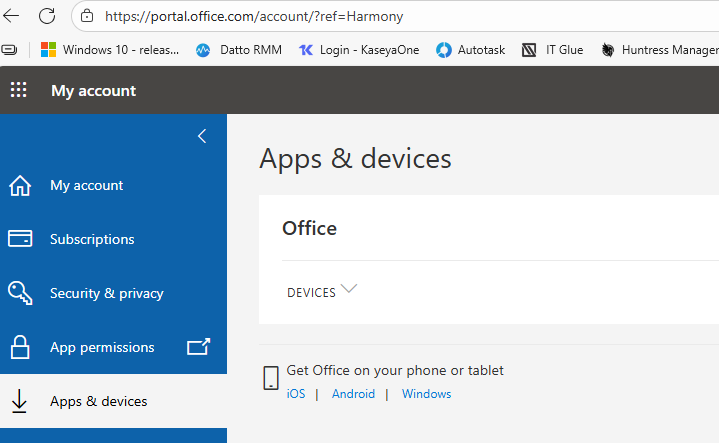Click the Office section heading

pyautogui.click(x=310, y=228)
